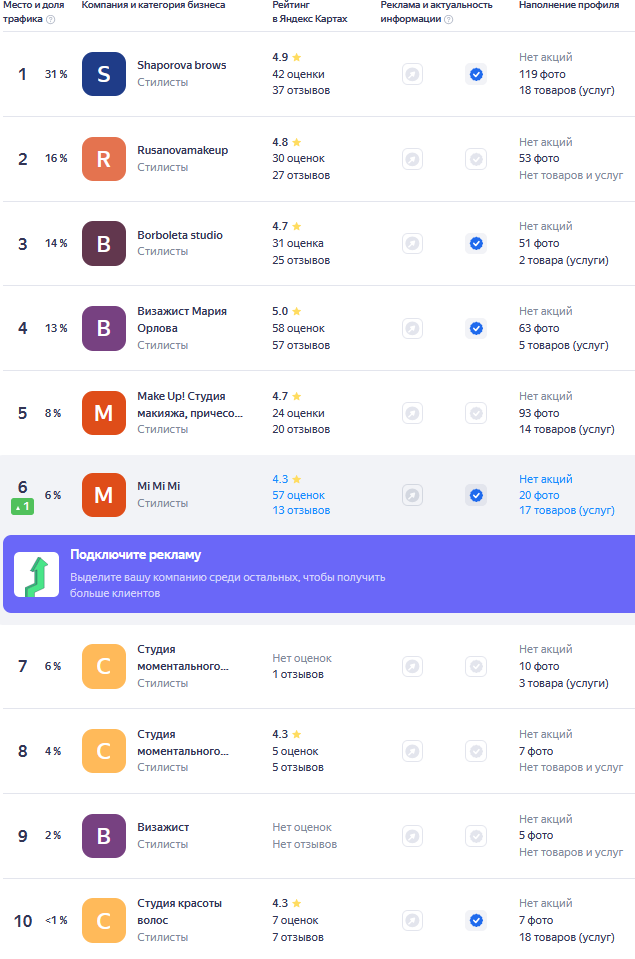Click the advertising icon in Borboleta studio row
The height and width of the screenshot is (959, 635).
412,243
